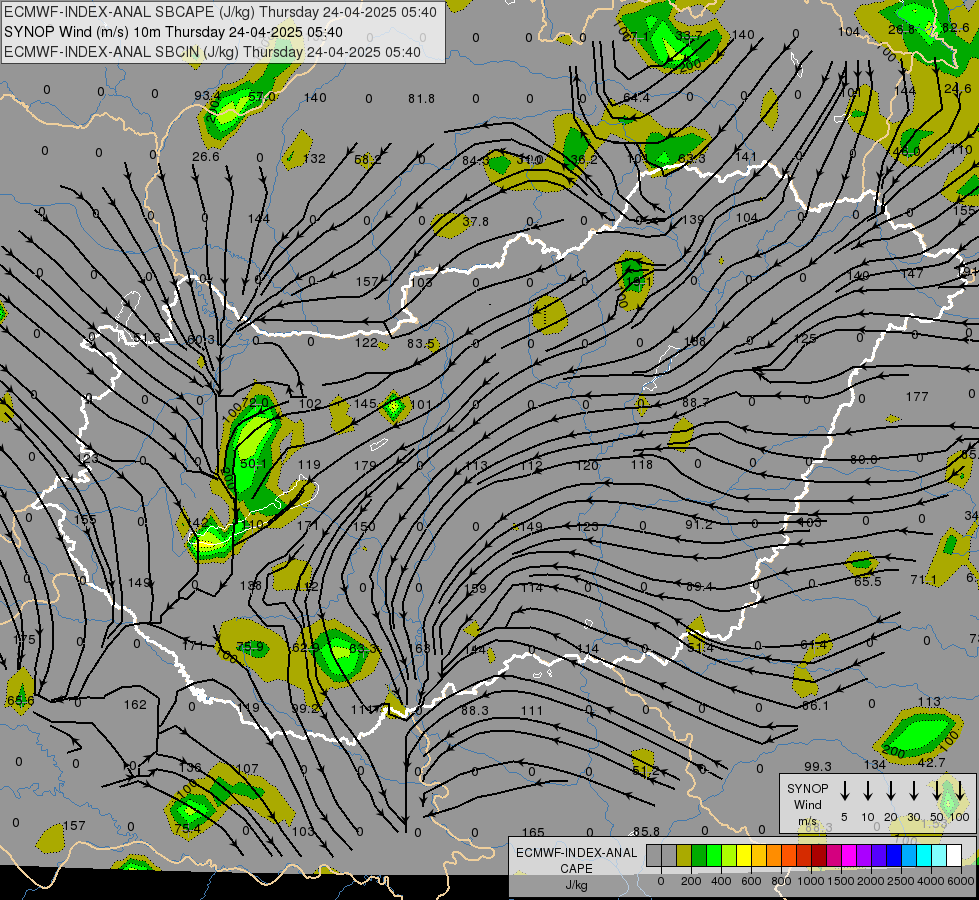This screenshot has height=900, width=979.
Task: Click the 83.3 value on the map
Action: click(x=363, y=649)
